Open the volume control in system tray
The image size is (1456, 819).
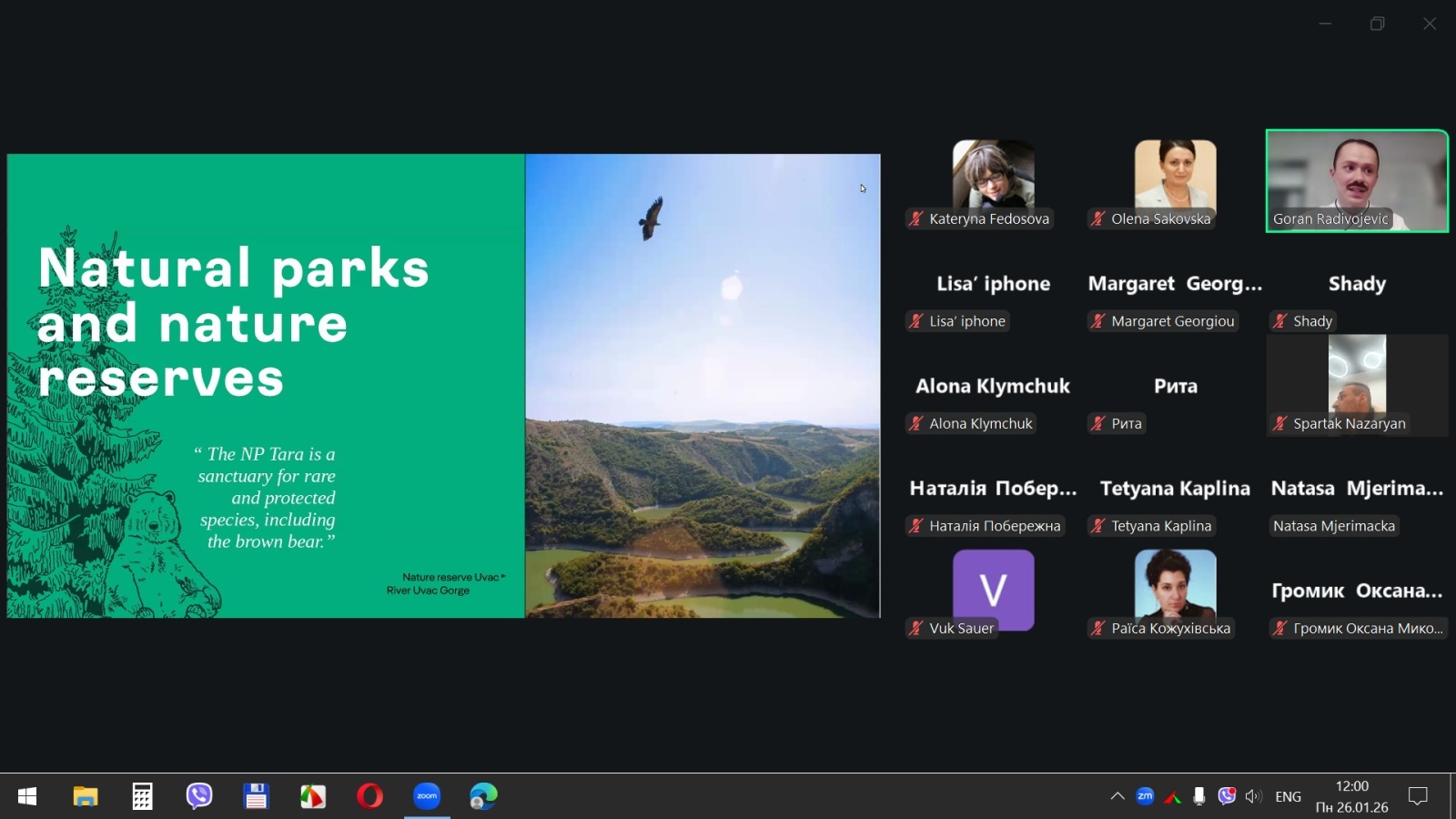(1254, 796)
